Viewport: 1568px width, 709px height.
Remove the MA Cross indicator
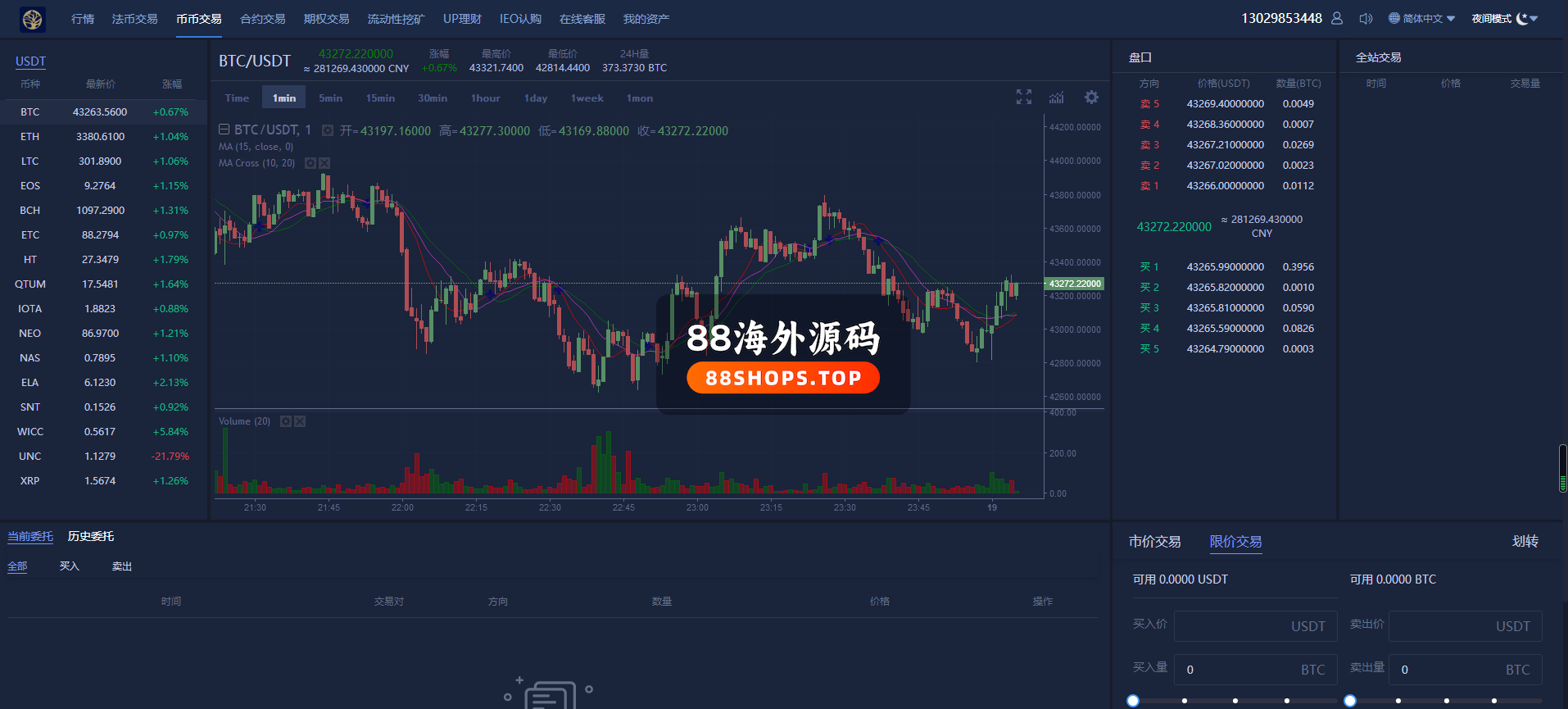pyautogui.click(x=324, y=163)
